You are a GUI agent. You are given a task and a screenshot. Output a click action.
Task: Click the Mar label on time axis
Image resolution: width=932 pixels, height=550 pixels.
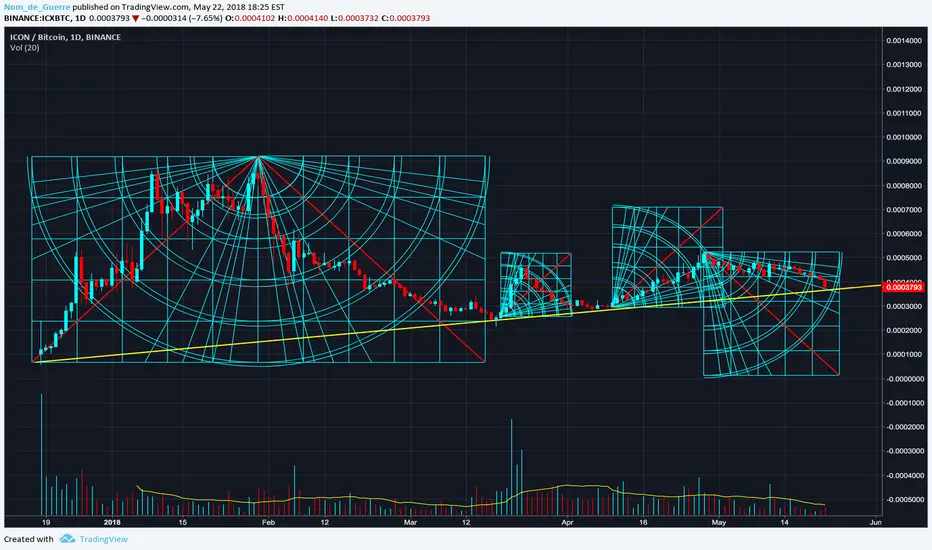tap(410, 523)
